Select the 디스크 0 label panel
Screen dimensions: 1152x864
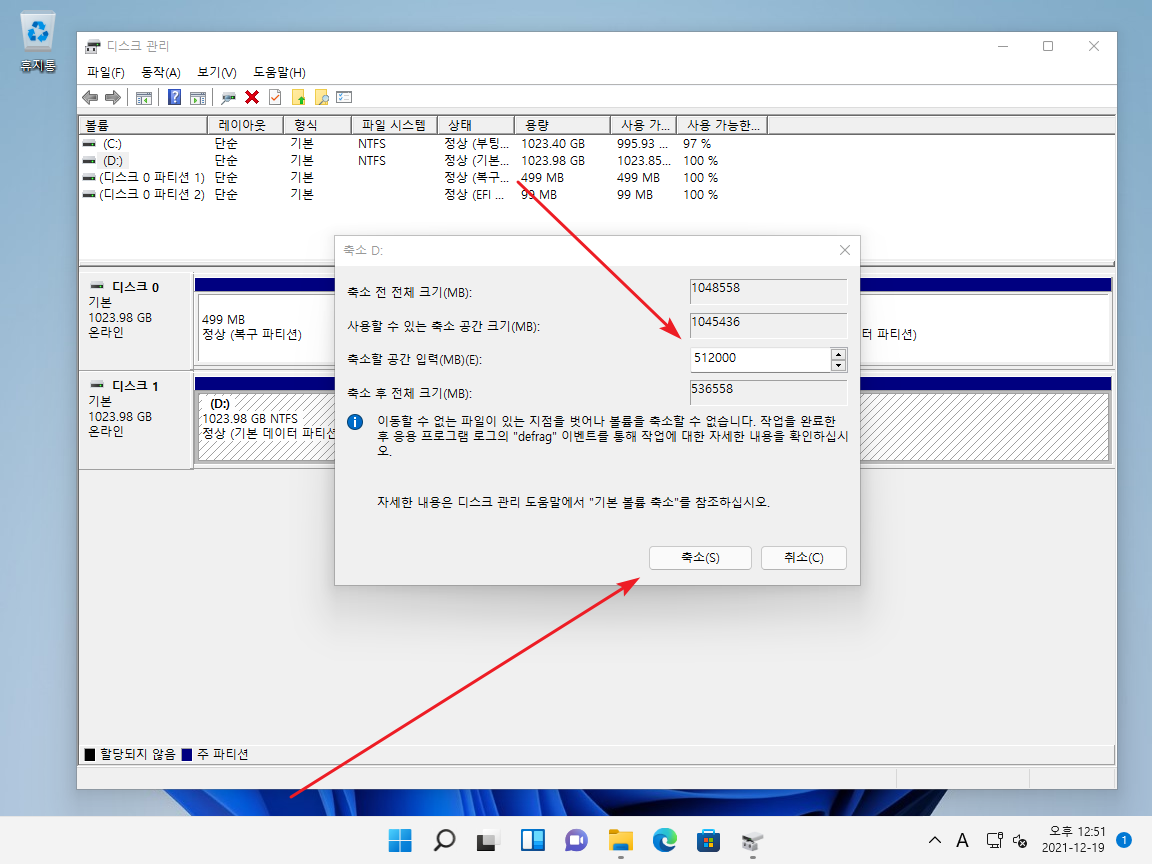coord(136,323)
